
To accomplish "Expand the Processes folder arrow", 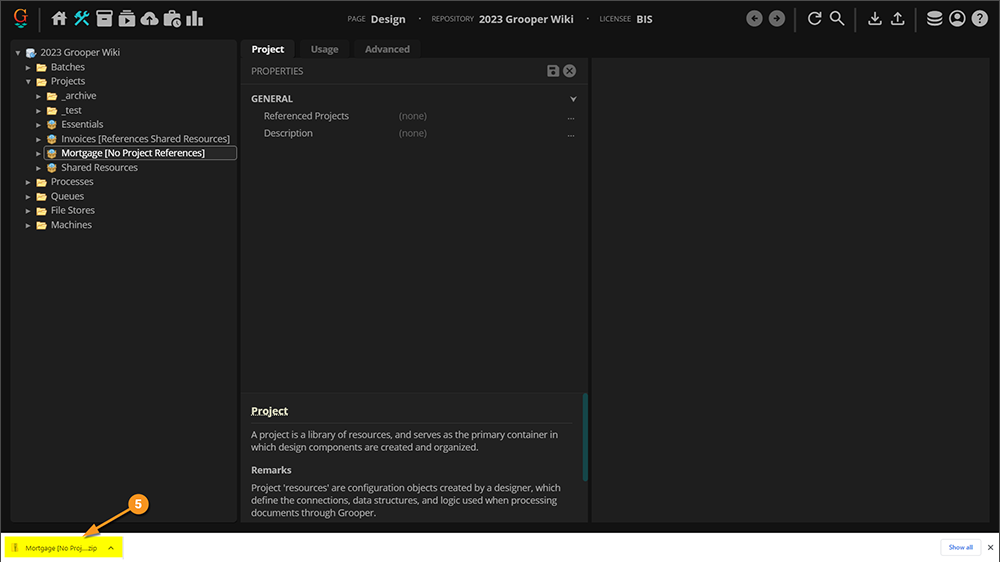I will (x=29, y=182).
